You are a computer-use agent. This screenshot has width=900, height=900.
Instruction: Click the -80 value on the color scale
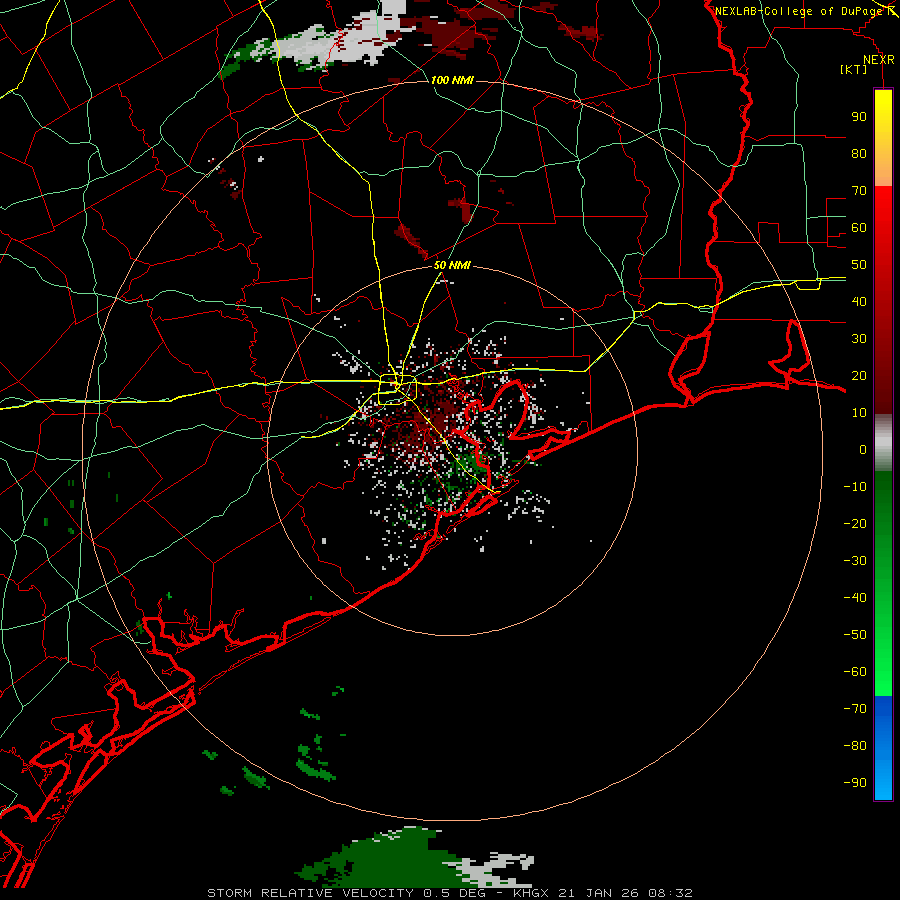point(855,746)
